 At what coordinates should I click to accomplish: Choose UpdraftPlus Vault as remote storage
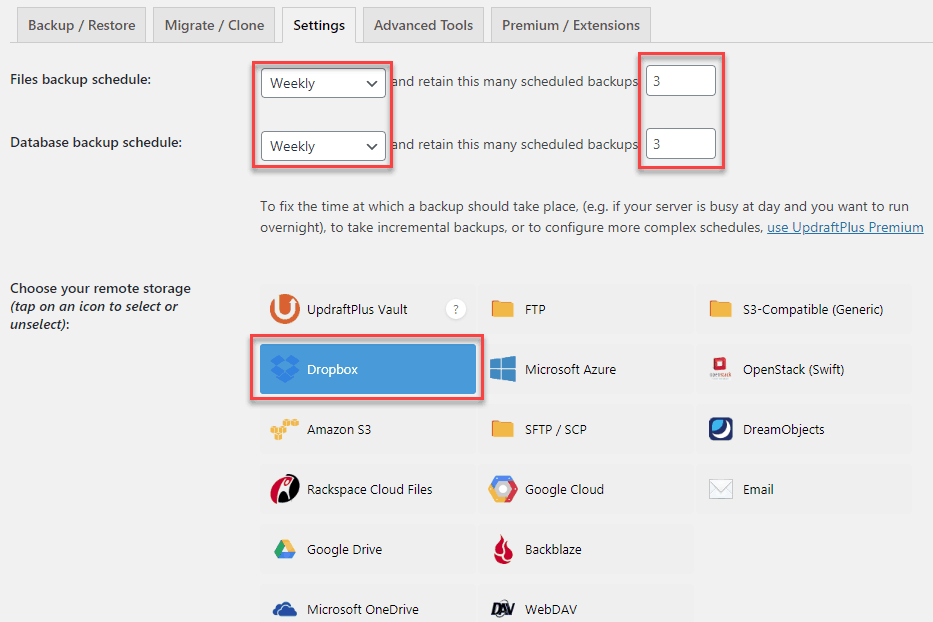368,309
